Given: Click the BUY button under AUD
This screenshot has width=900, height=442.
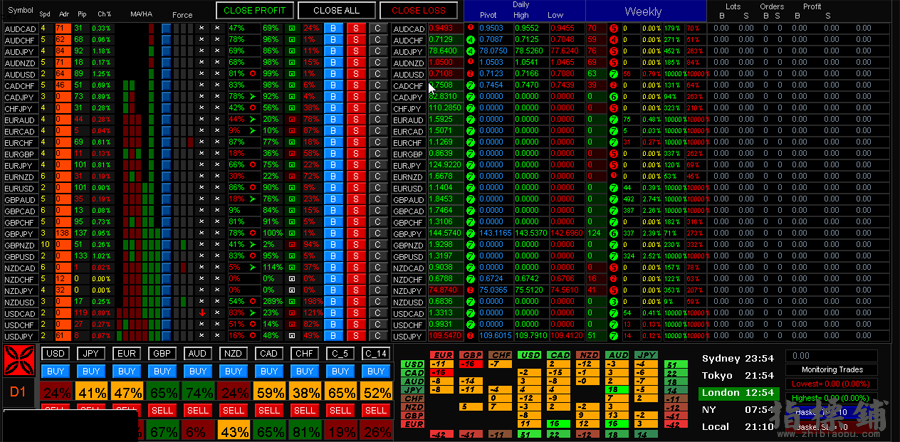Looking at the screenshot, I should (x=197, y=371).
